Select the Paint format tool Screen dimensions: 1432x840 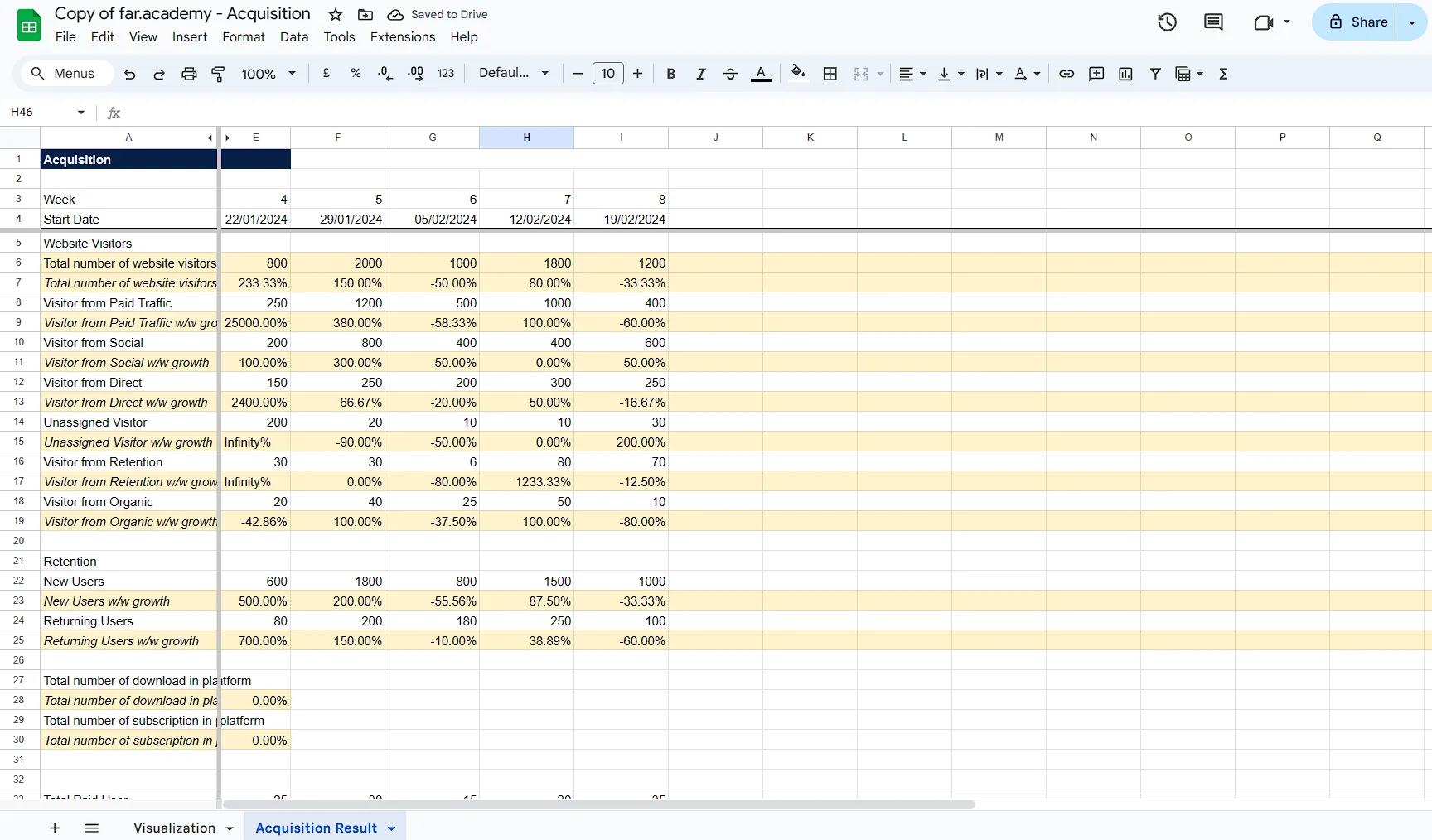tap(219, 74)
